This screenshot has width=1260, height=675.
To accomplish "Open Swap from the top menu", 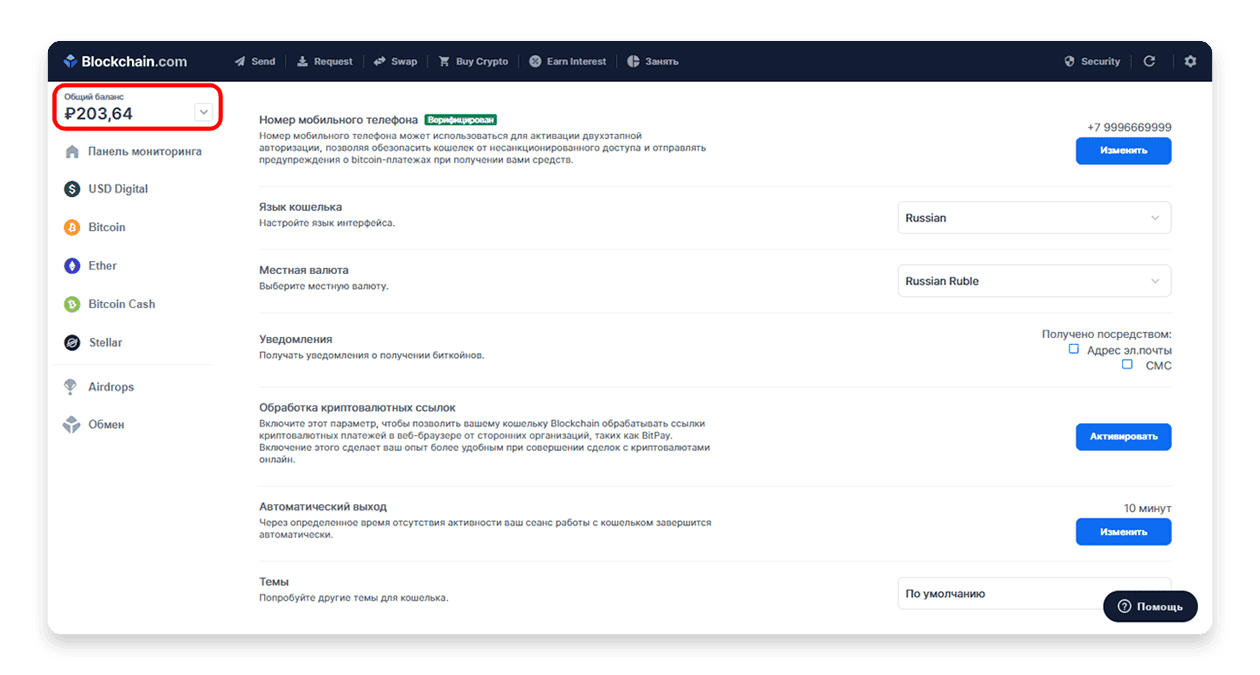I will [x=395, y=61].
